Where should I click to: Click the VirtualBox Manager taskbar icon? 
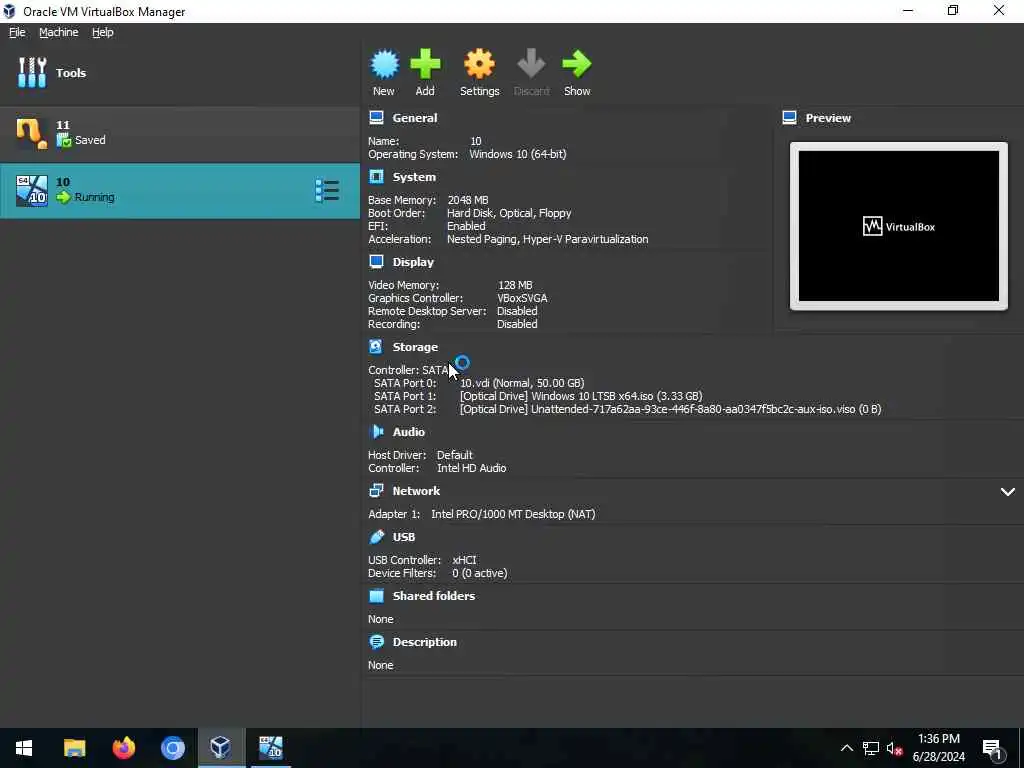[x=221, y=748]
